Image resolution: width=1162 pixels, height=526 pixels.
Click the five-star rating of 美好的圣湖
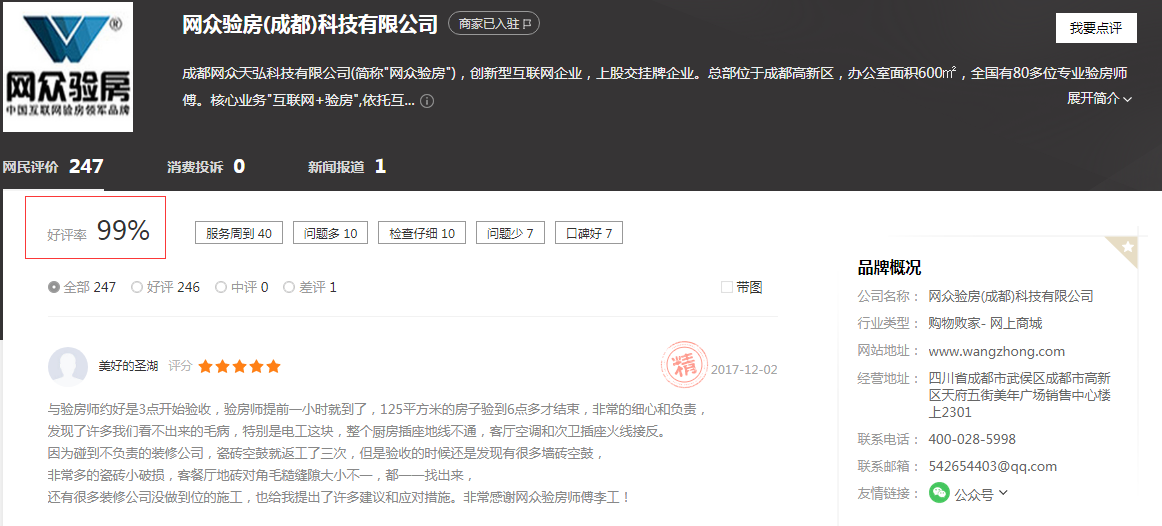[239, 366]
